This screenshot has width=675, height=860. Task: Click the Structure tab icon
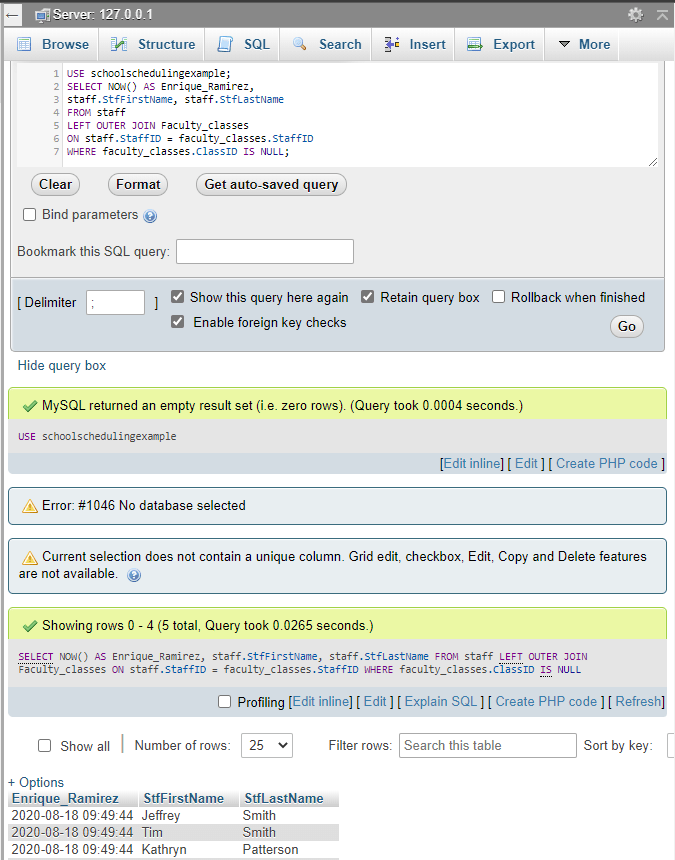coord(119,44)
